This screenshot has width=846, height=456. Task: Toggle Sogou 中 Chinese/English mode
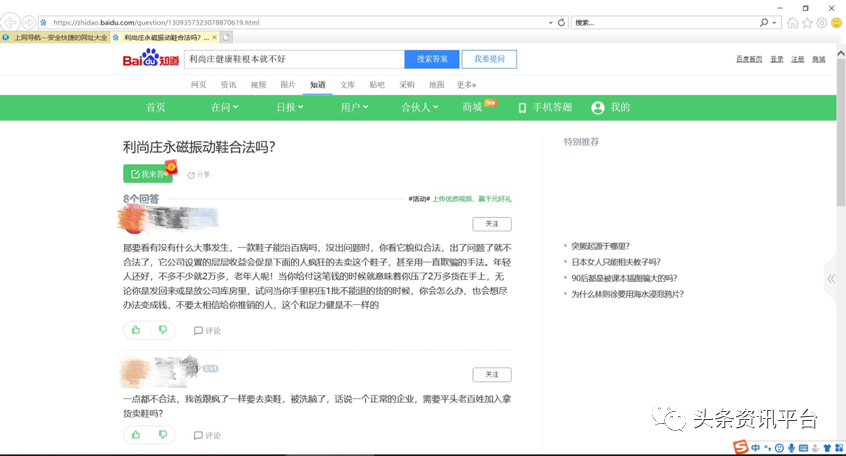point(755,448)
